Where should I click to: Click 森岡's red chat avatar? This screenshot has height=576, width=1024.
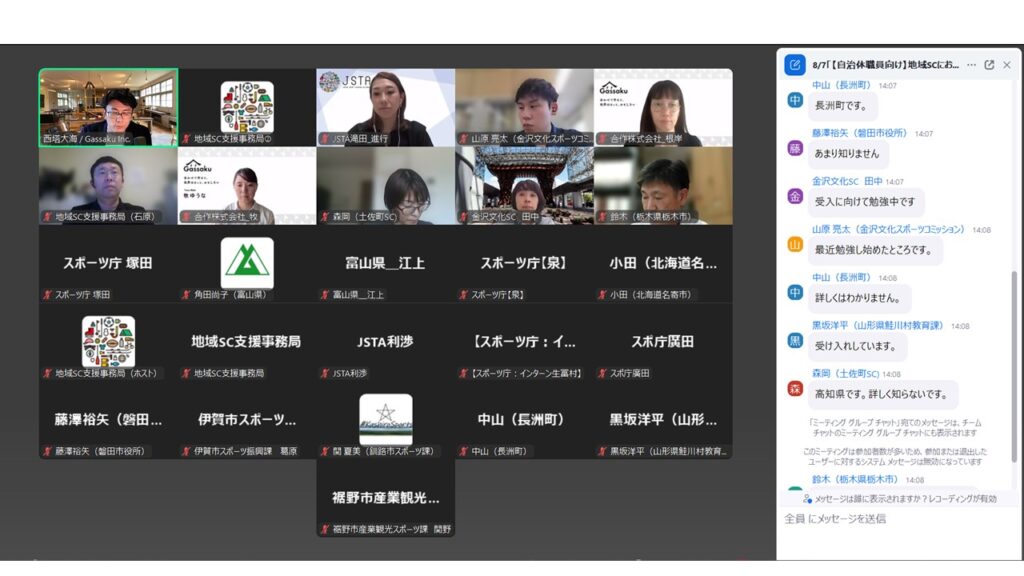(x=795, y=388)
